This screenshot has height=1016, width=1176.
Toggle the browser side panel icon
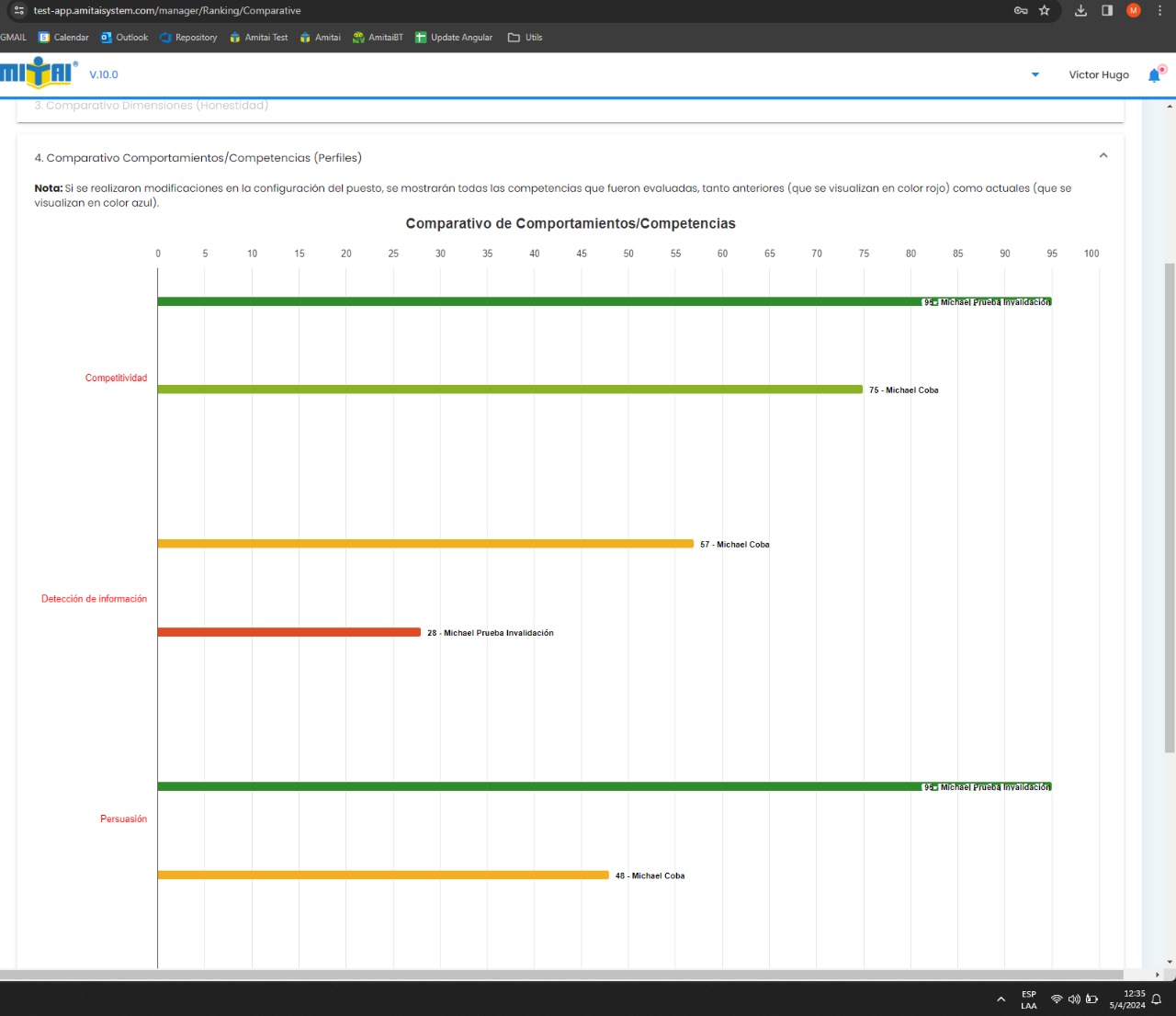tap(1107, 11)
